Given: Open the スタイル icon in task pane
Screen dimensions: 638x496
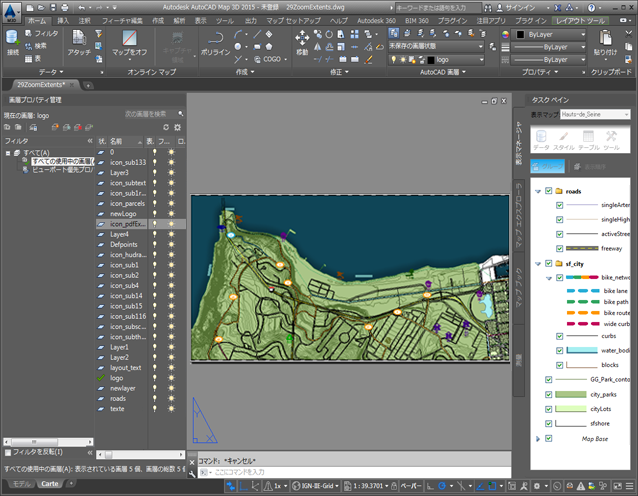Looking at the screenshot, I should point(564,137).
